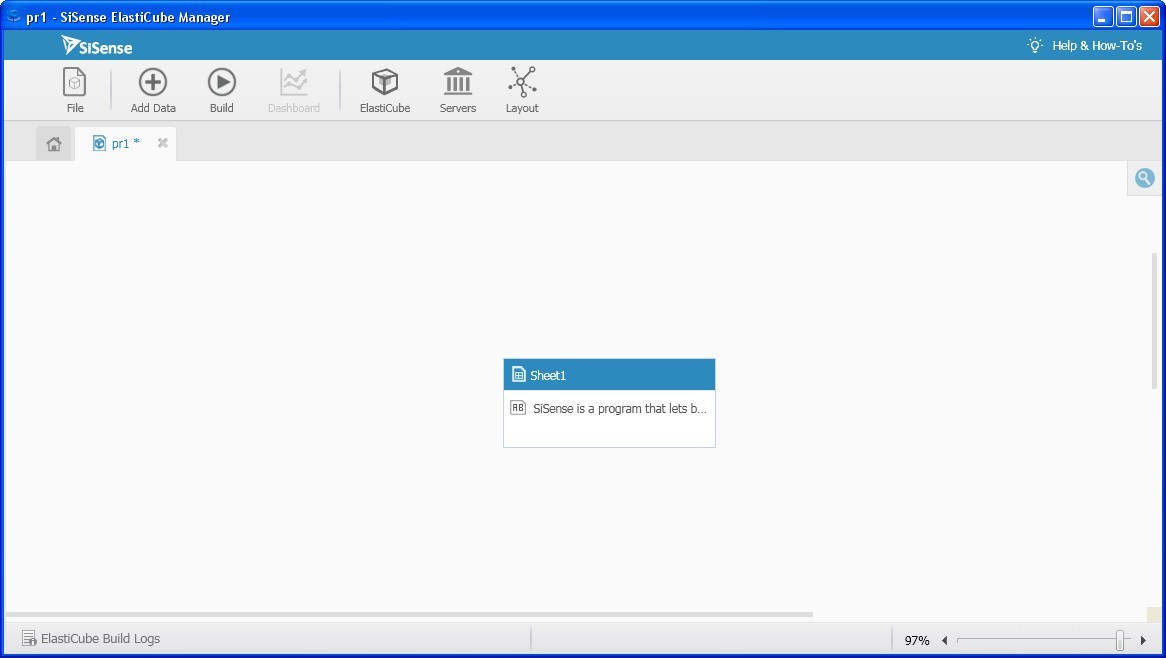Click the app icon in title bar
This screenshot has width=1166, height=658.
pyautogui.click(x=13, y=16)
